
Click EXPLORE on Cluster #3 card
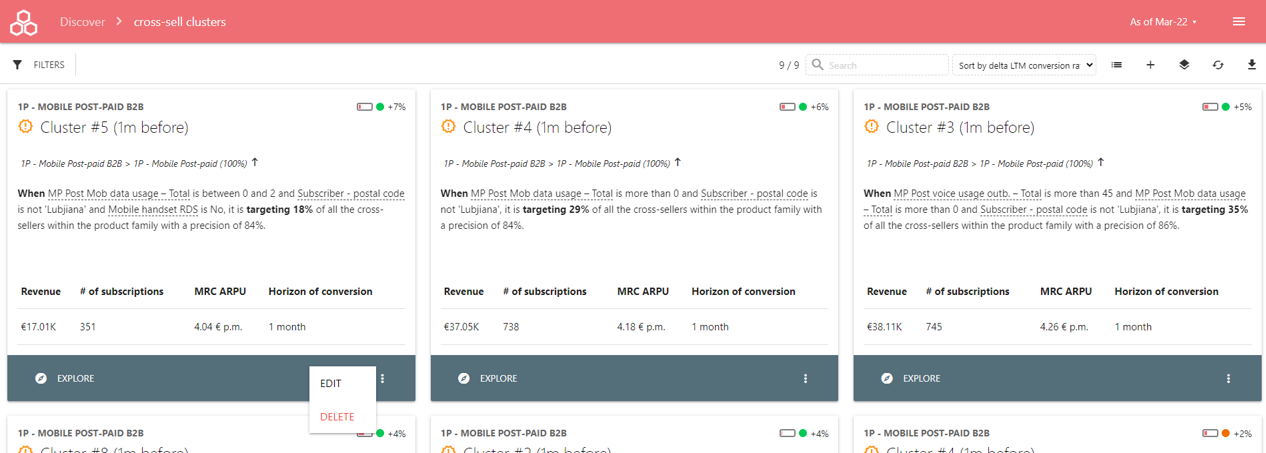click(912, 379)
